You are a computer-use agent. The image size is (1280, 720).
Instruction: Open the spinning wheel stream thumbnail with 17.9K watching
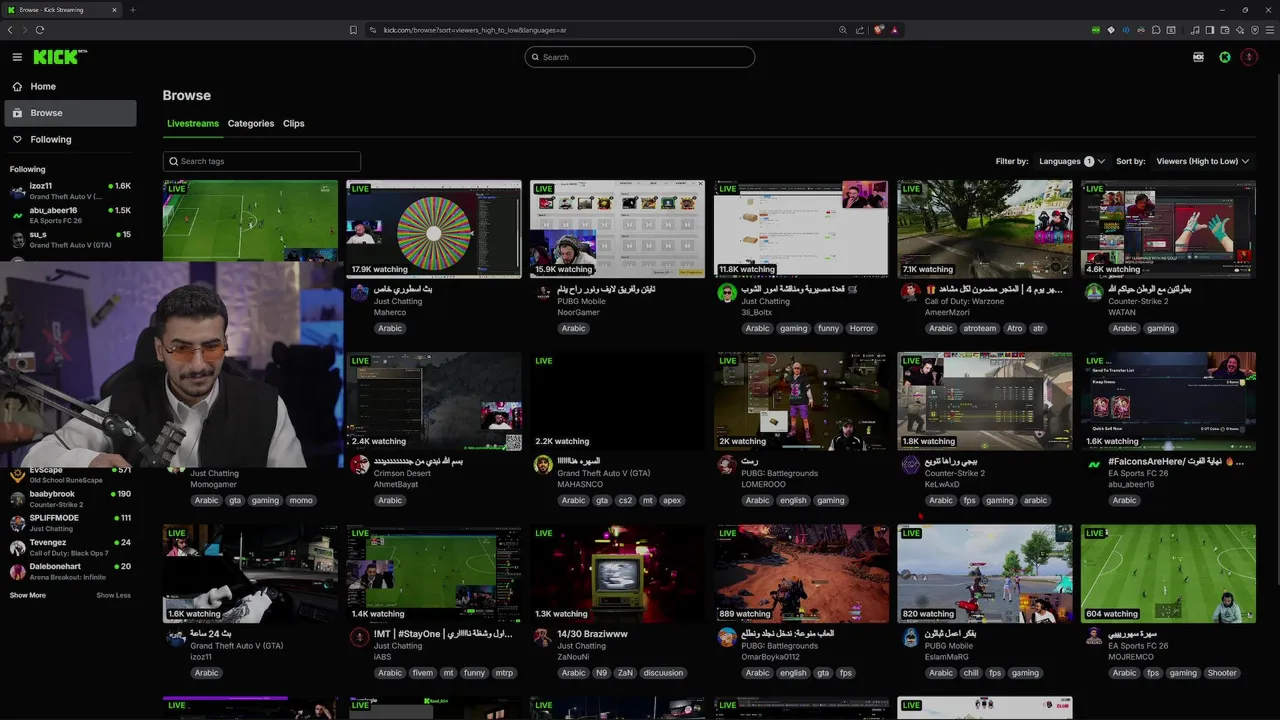pos(434,229)
